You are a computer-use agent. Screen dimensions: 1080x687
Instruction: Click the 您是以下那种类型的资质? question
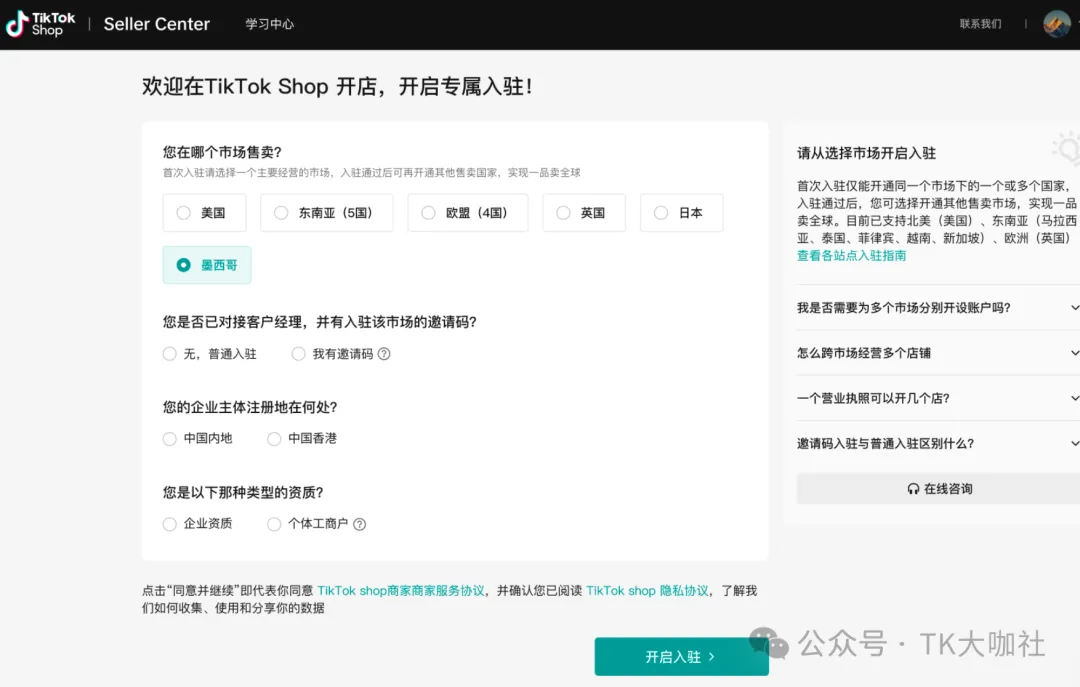pos(243,493)
